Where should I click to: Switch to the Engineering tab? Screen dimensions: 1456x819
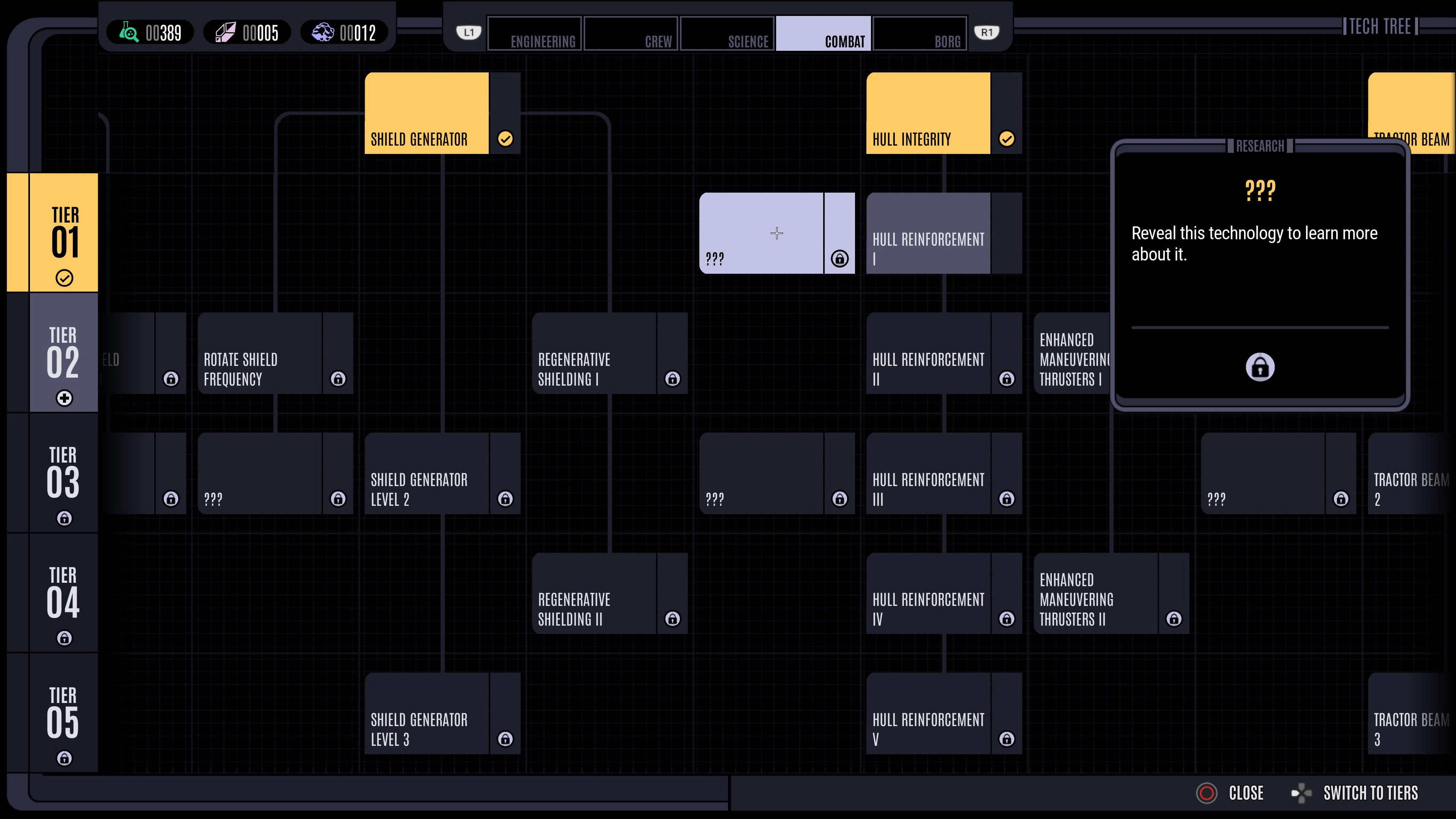pyautogui.click(x=534, y=34)
